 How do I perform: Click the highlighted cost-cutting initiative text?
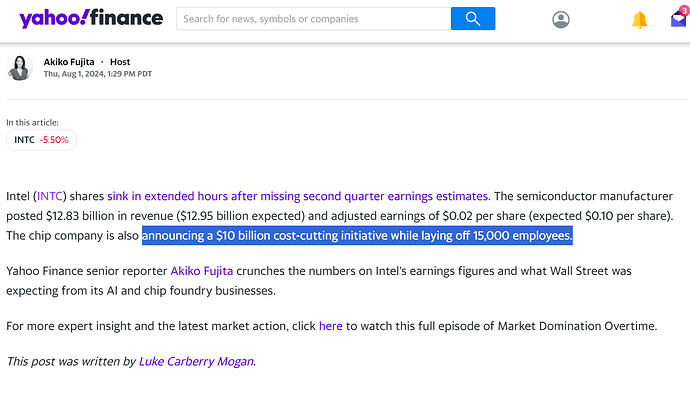click(357, 235)
